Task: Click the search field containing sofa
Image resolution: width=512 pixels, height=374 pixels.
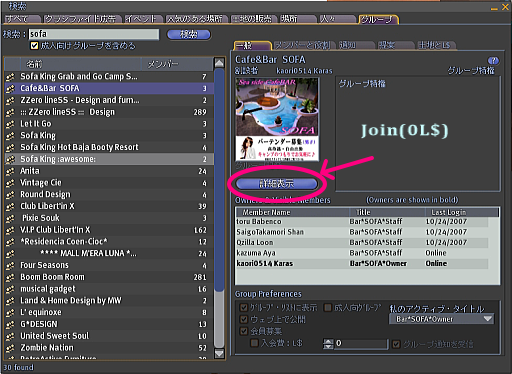Action: point(94,34)
